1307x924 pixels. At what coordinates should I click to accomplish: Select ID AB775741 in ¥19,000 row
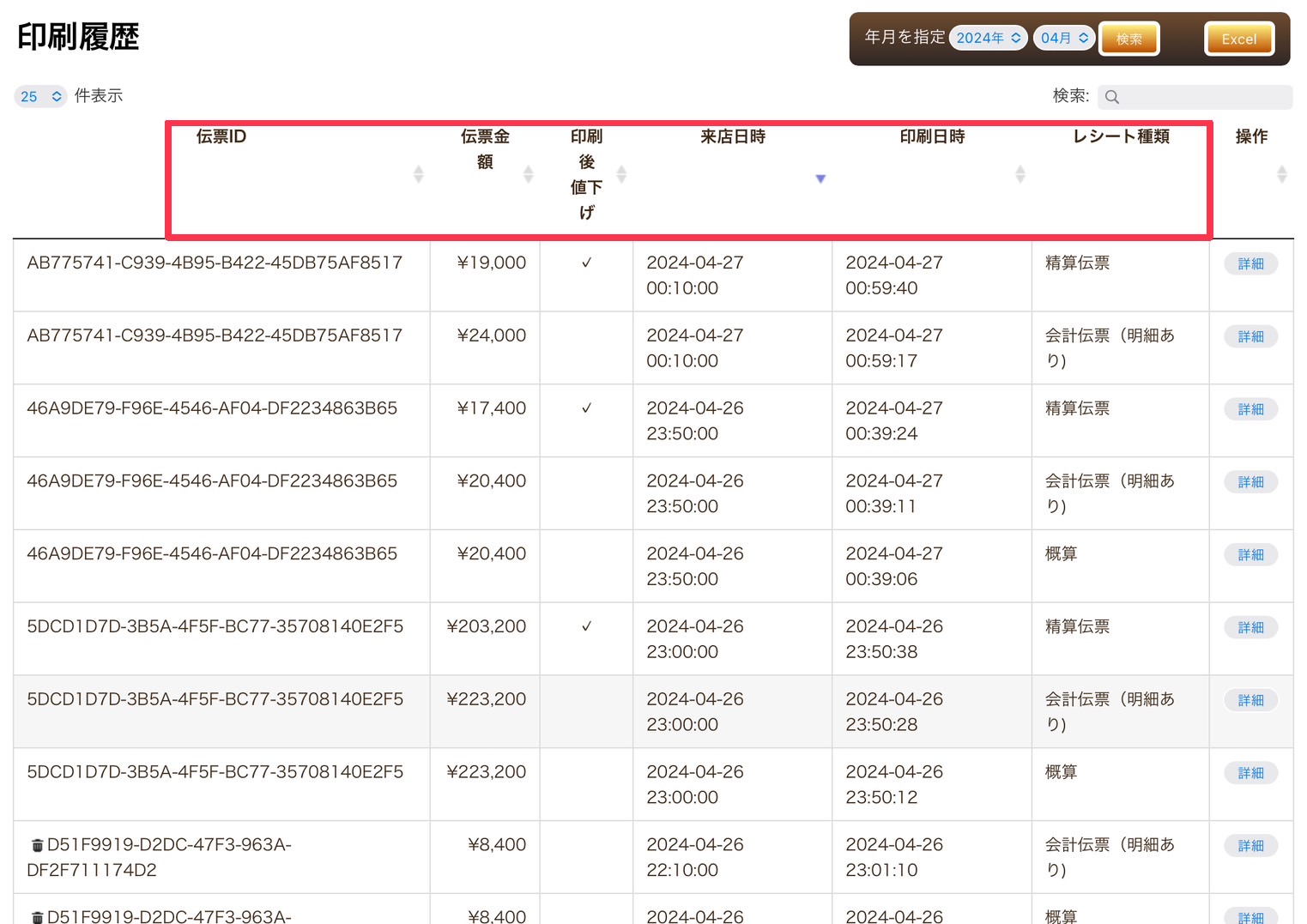(x=215, y=263)
